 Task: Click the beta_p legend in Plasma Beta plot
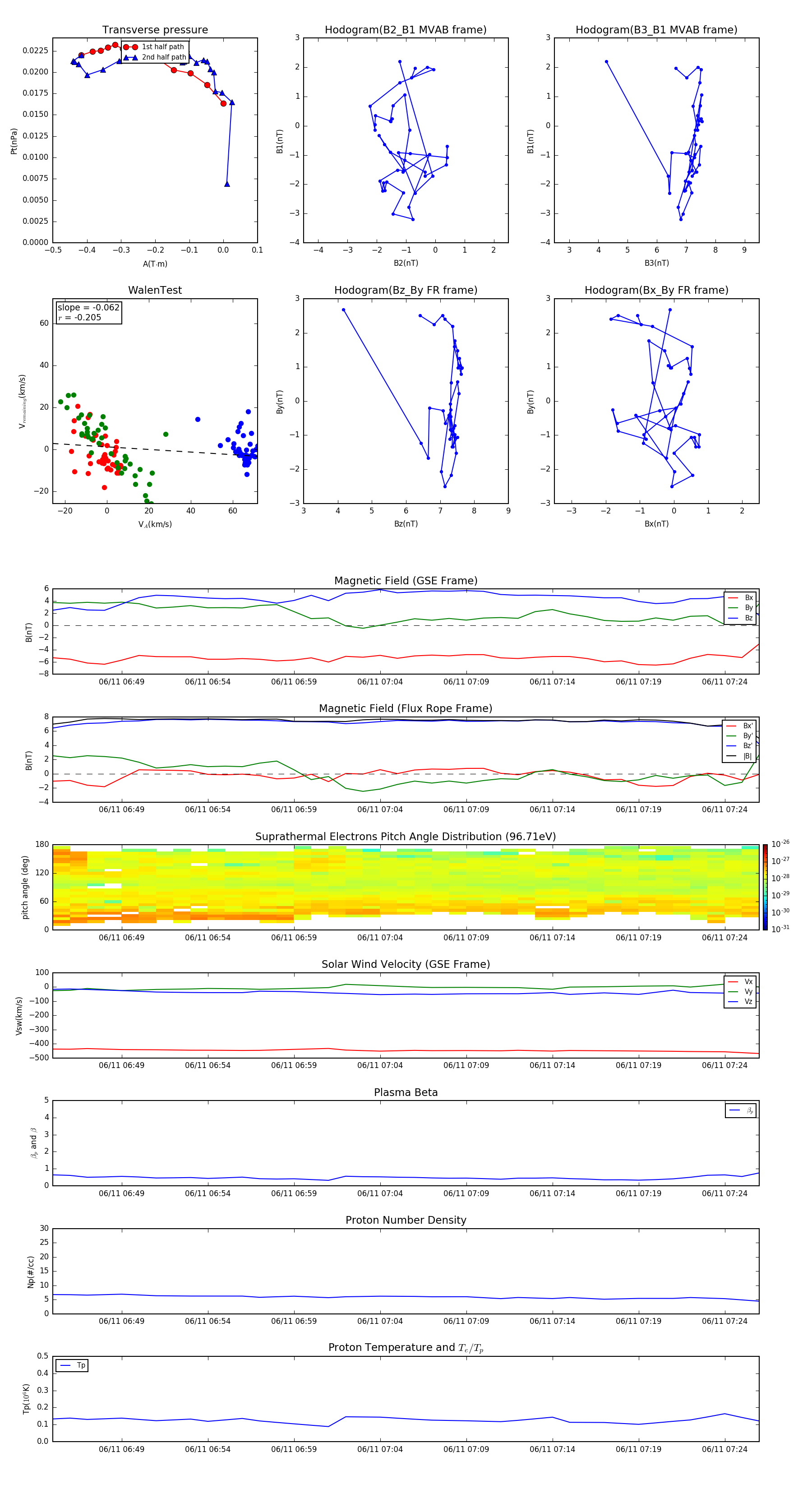click(740, 1110)
